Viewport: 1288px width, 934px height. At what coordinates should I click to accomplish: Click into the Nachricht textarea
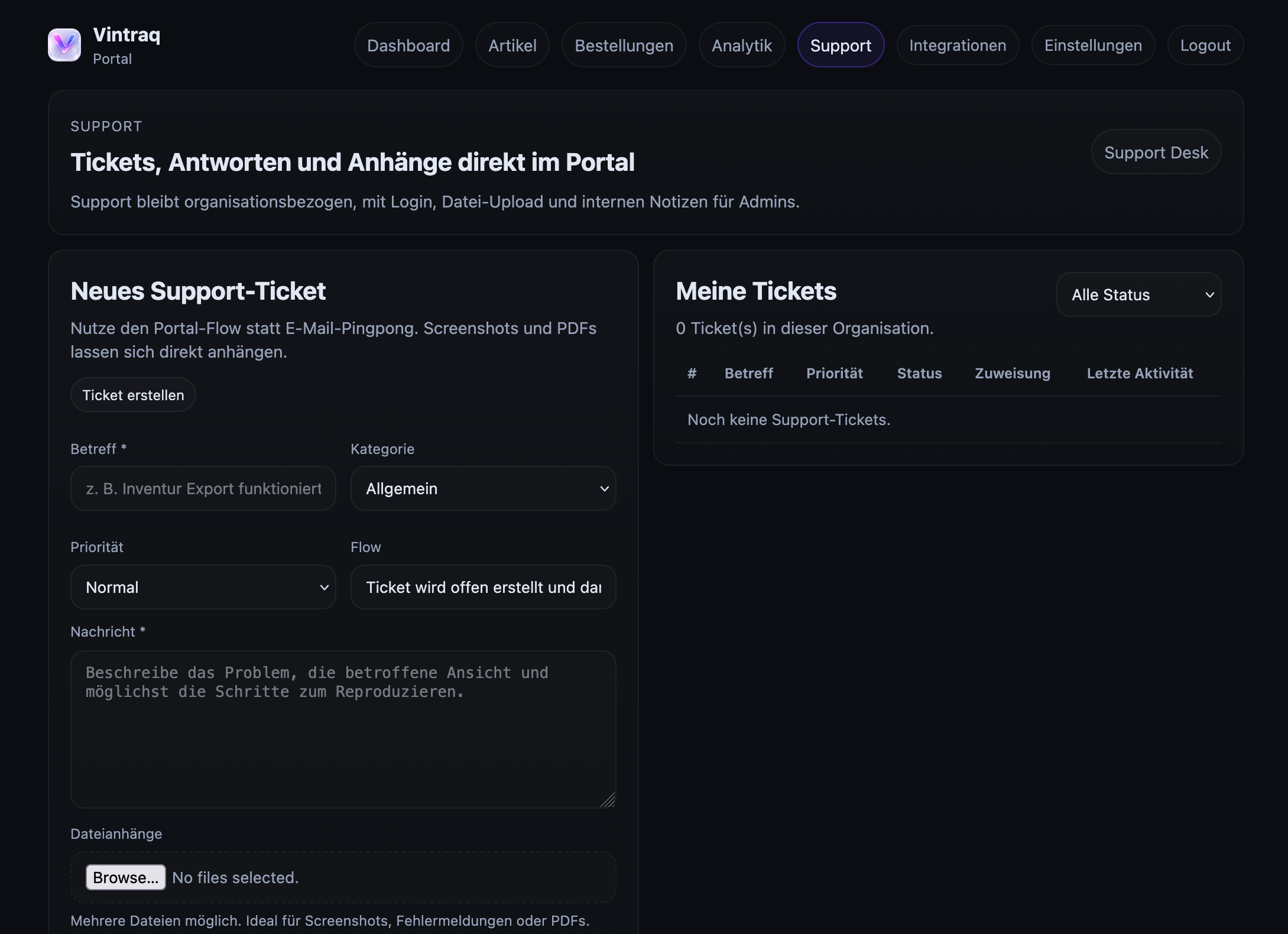pyautogui.click(x=343, y=729)
